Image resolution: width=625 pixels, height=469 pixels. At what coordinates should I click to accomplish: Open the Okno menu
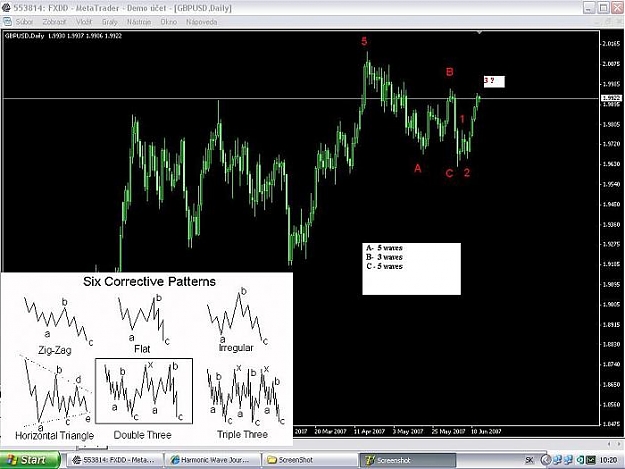point(169,22)
